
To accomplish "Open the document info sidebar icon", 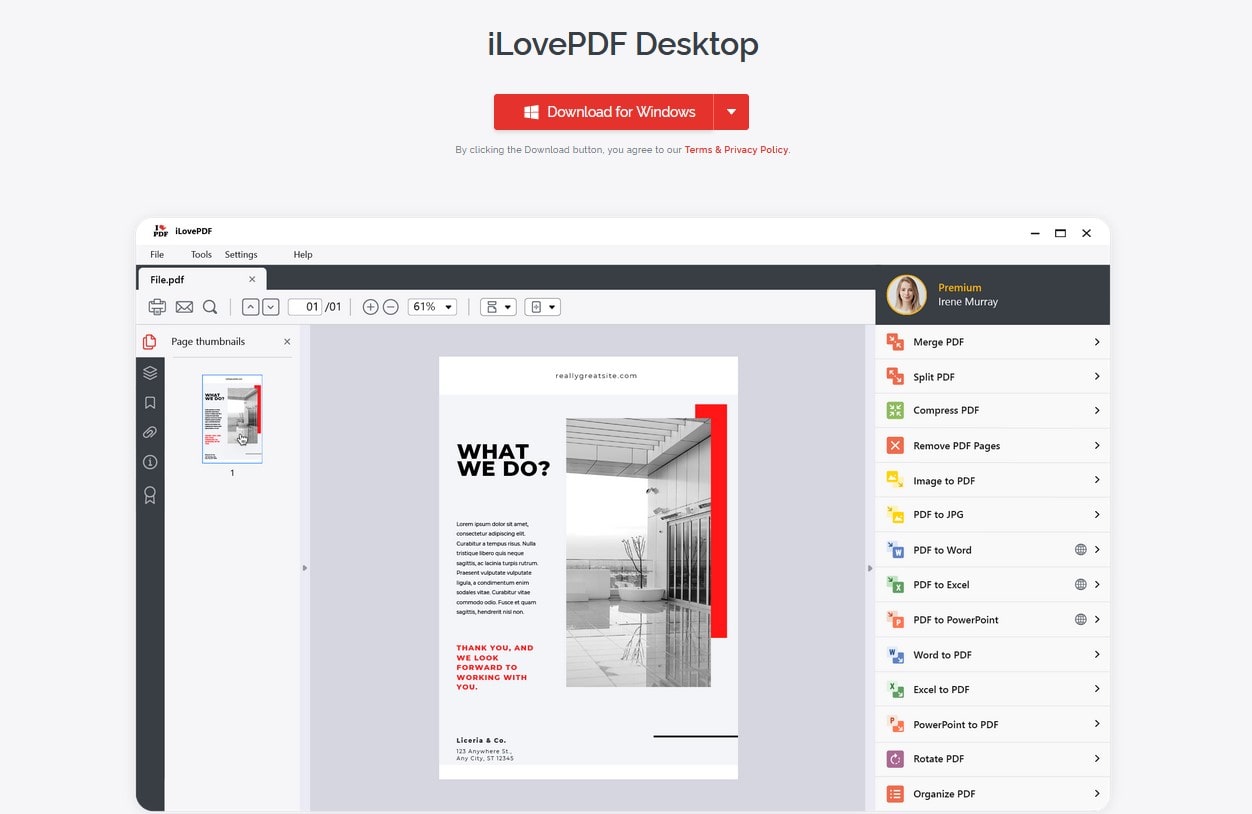I will click(150, 463).
